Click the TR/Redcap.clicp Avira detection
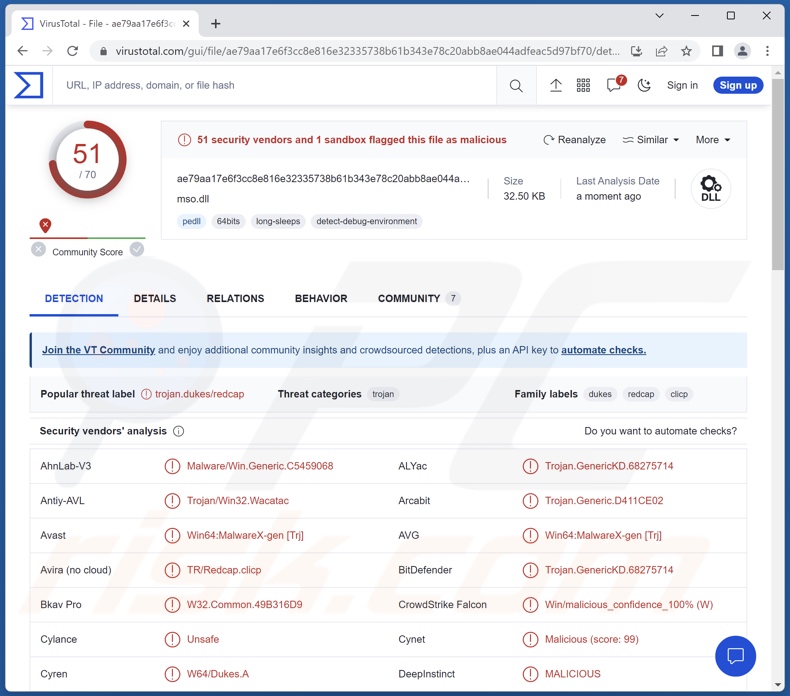The image size is (790, 696). tap(224, 570)
